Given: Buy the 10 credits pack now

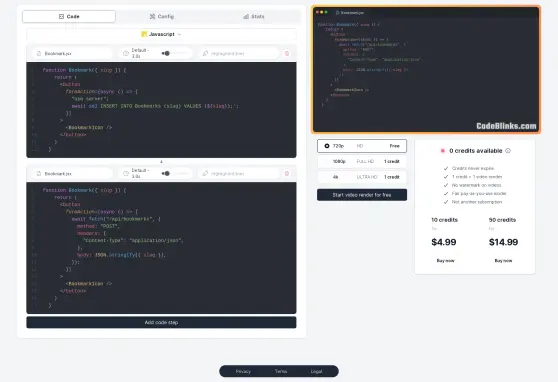Looking at the screenshot, I should pyautogui.click(x=445, y=261).
